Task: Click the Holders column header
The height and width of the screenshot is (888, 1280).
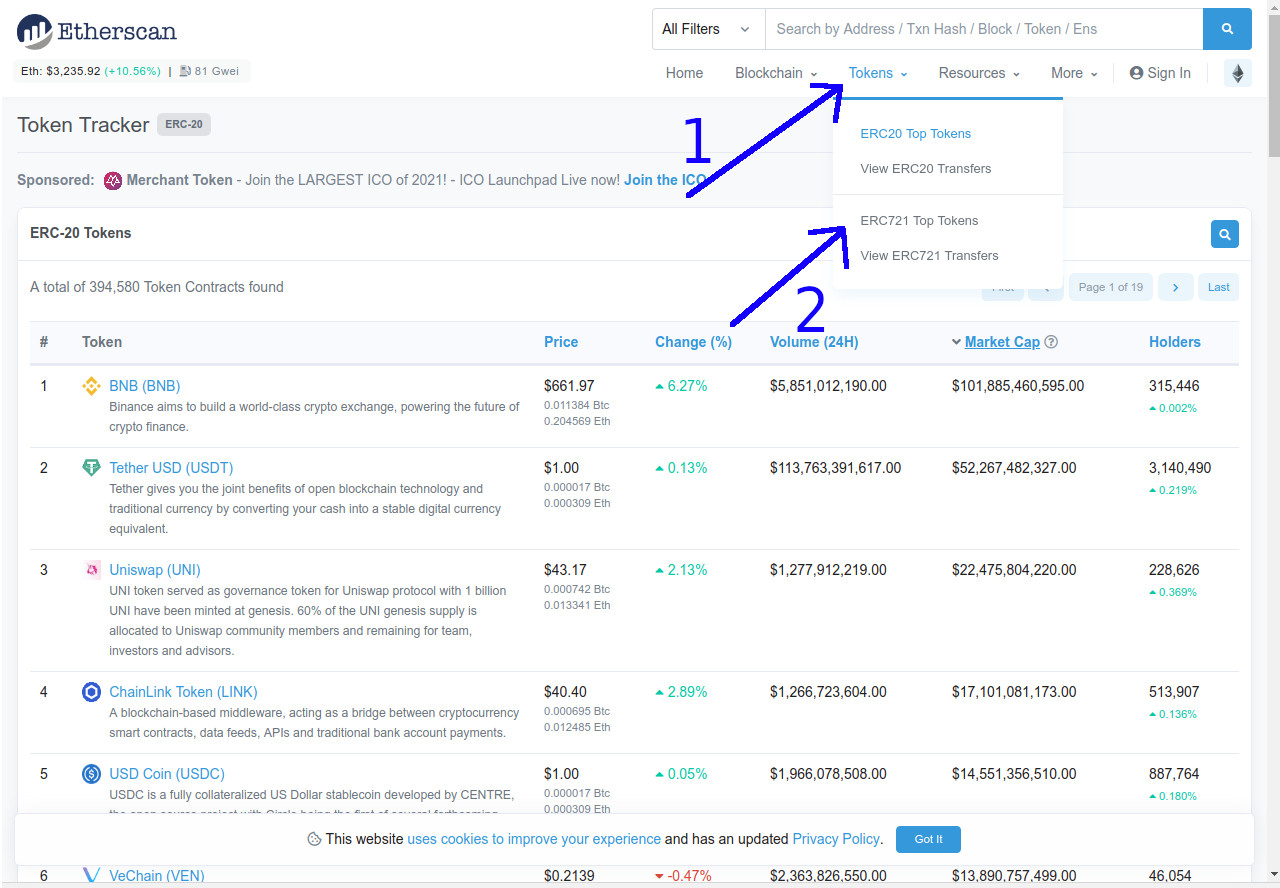Action: [1174, 342]
